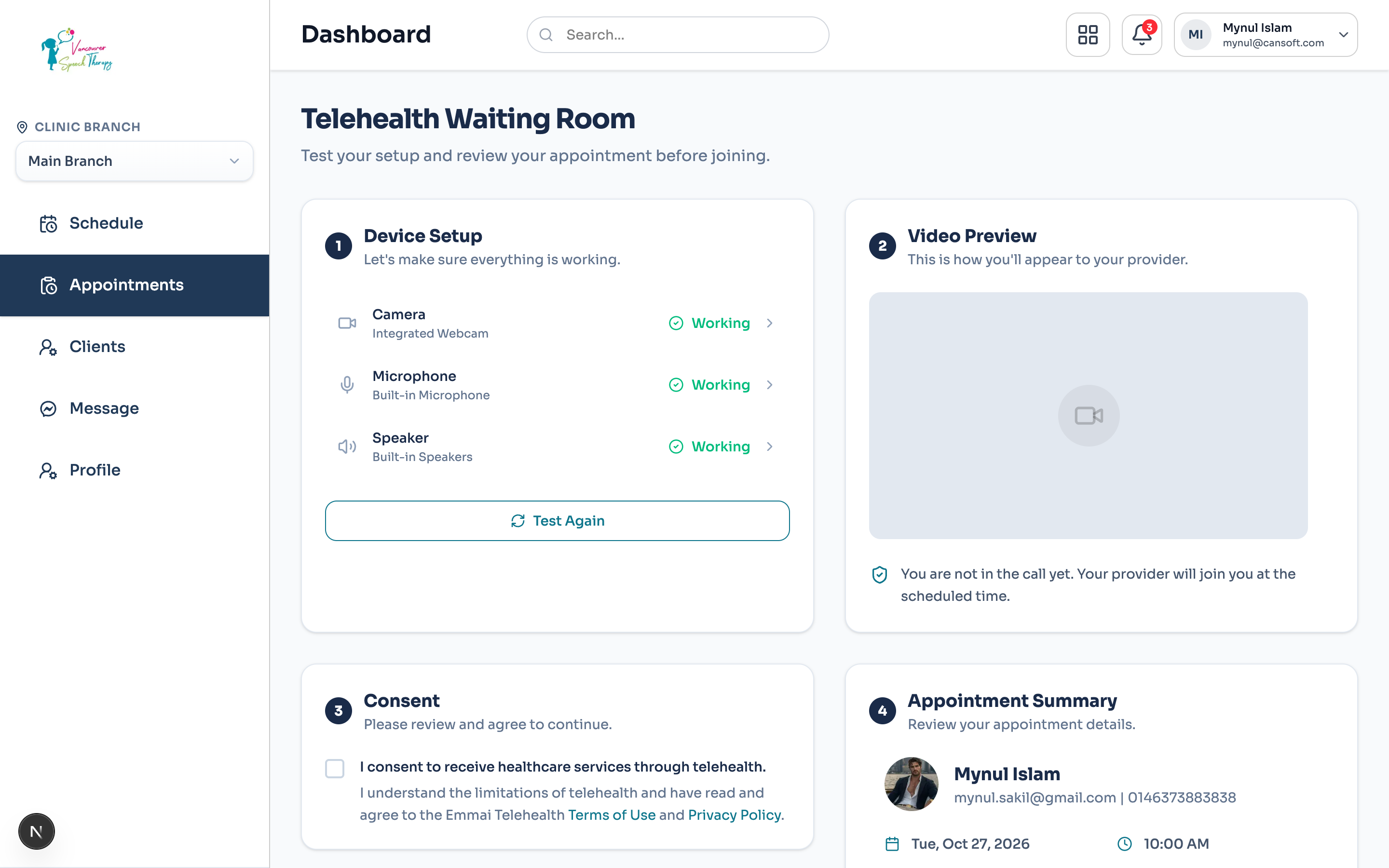Click the Profile user-gear icon
Image resolution: width=1389 pixels, height=868 pixels.
tap(48, 470)
